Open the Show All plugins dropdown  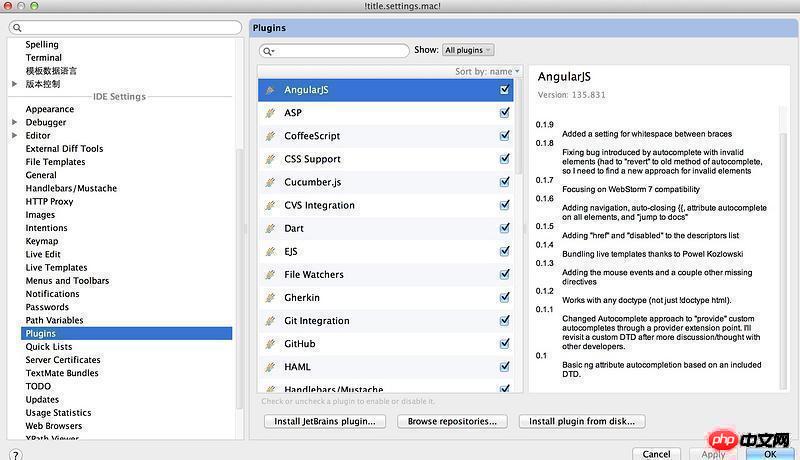[x=468, y=50]
